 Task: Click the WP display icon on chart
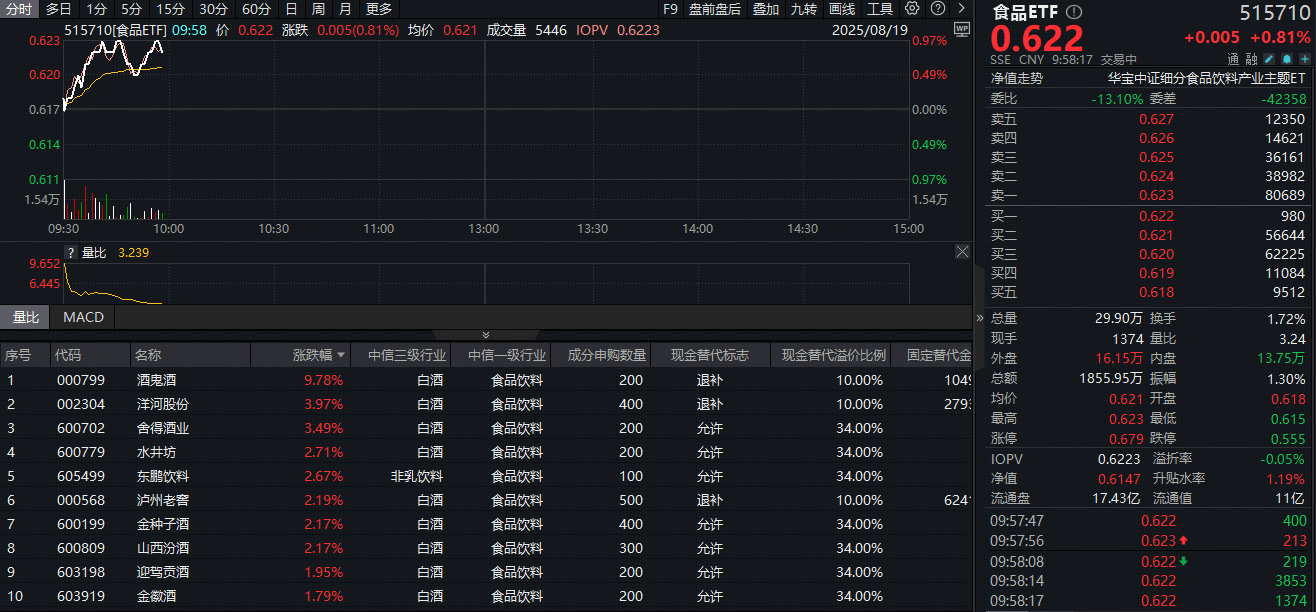point(962,30)
